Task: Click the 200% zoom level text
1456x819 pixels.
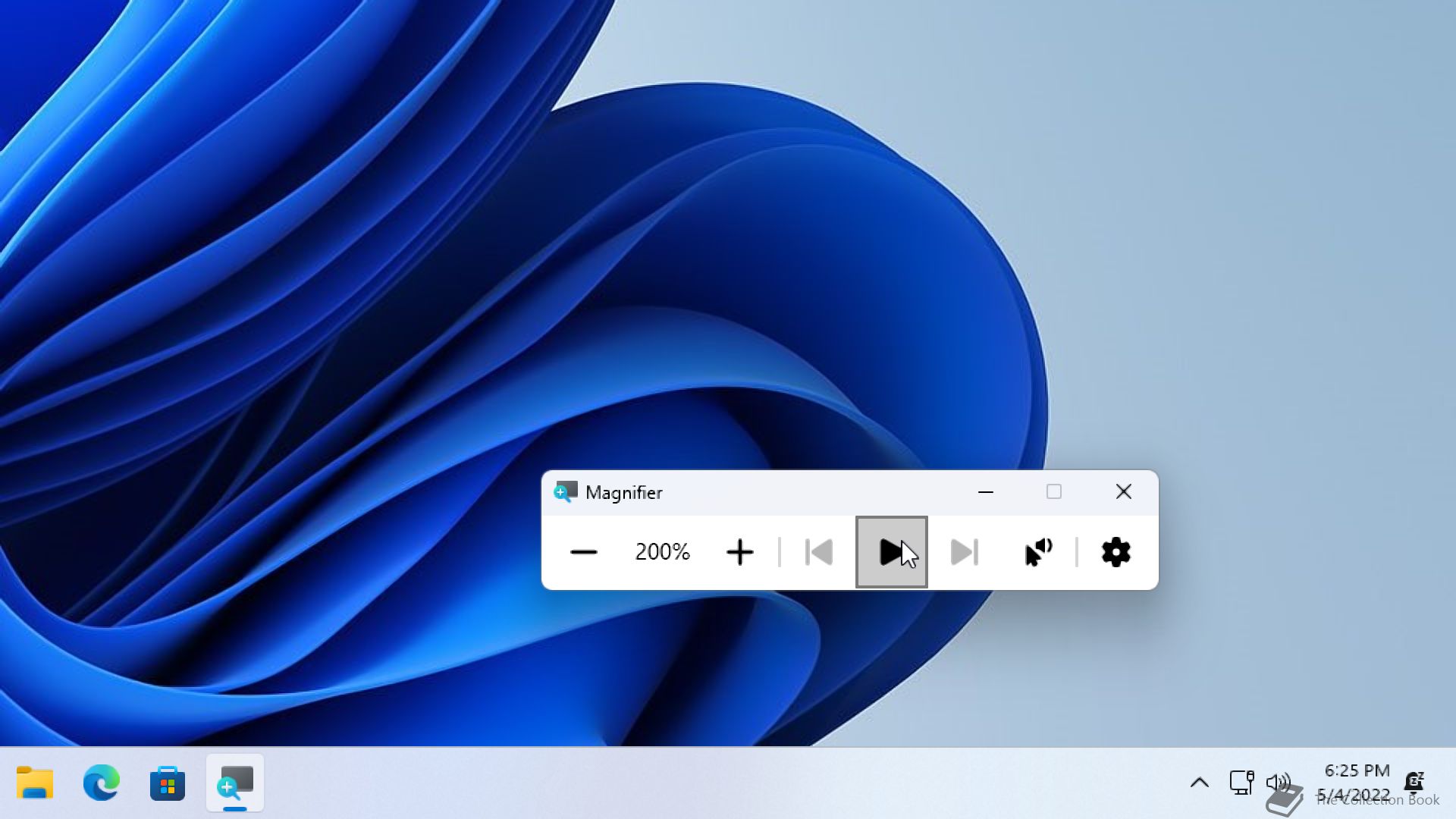Action: [x=662, y=552]
